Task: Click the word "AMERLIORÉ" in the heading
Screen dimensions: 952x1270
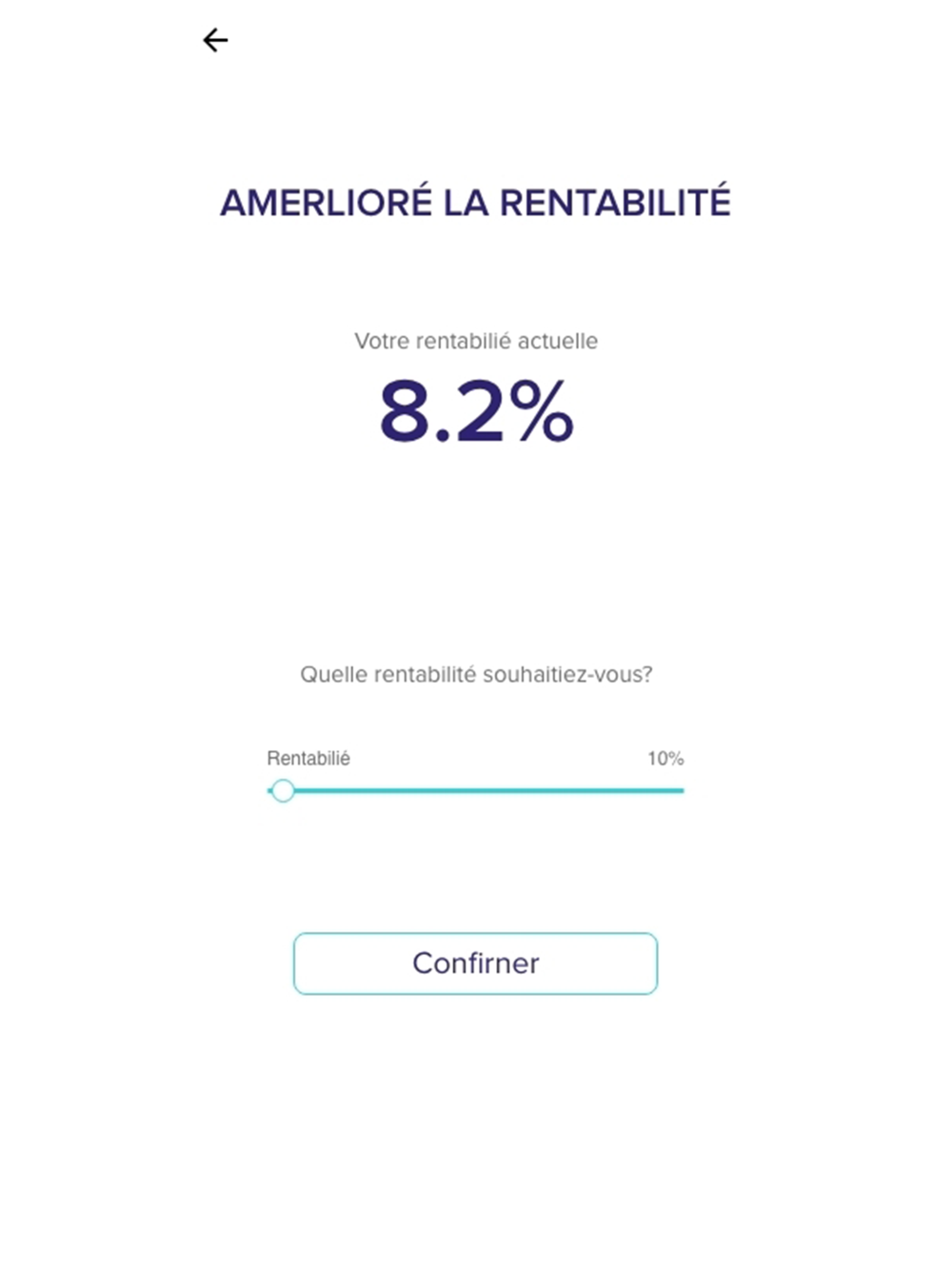Action: coord(326,203)
